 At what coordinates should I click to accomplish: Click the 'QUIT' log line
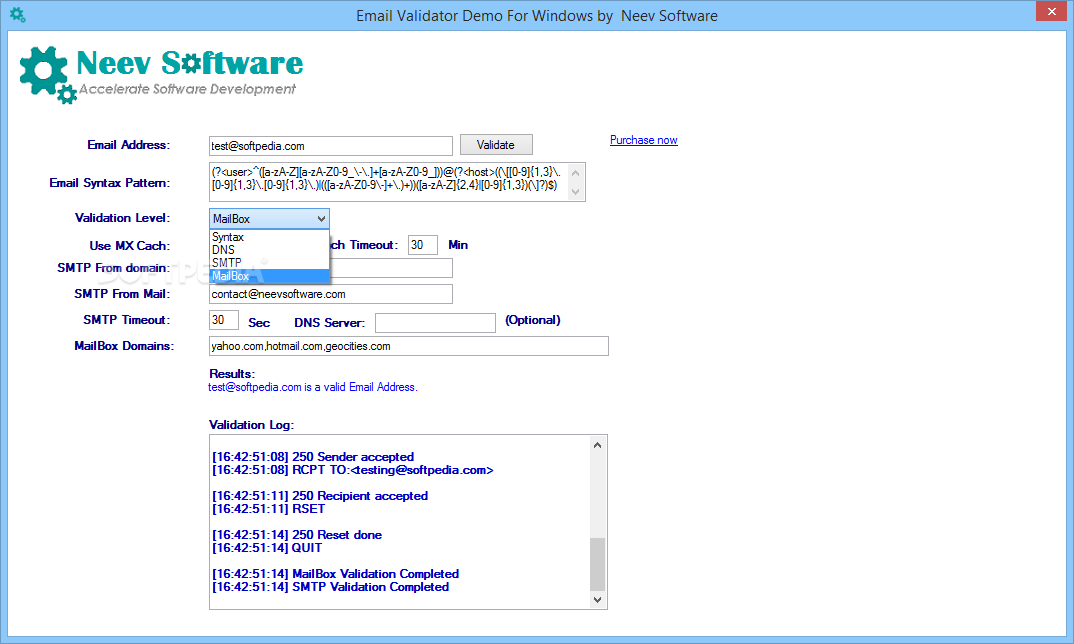pos(267,548)
